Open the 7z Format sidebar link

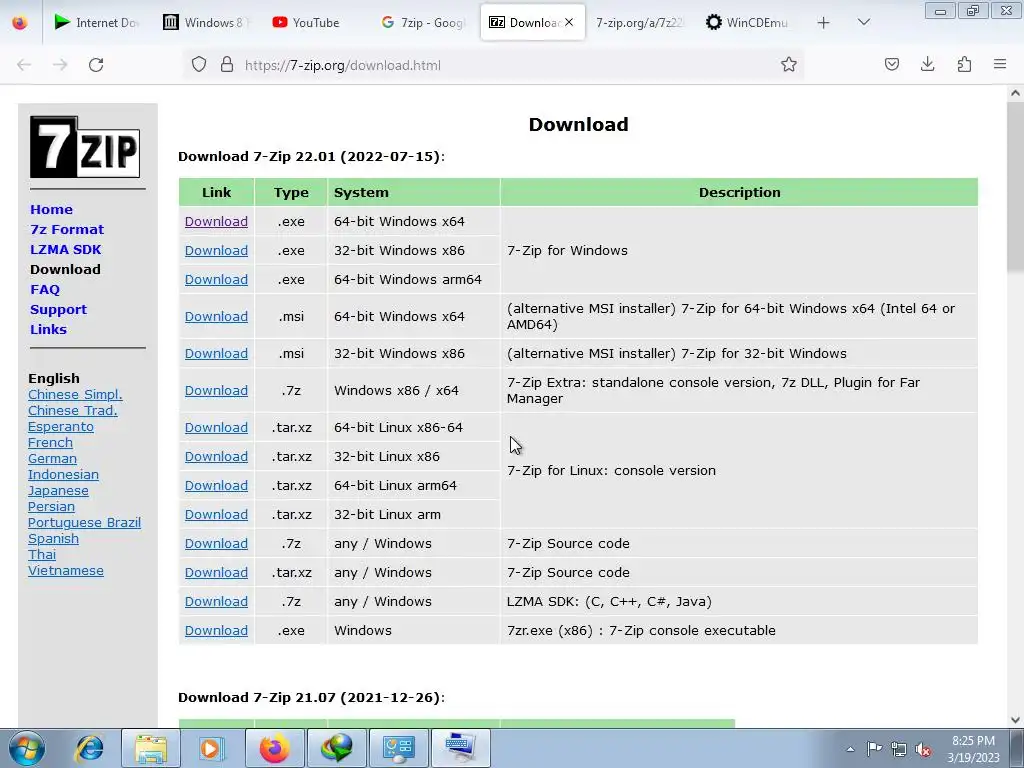pyautogui.click(x=67, y=229)
